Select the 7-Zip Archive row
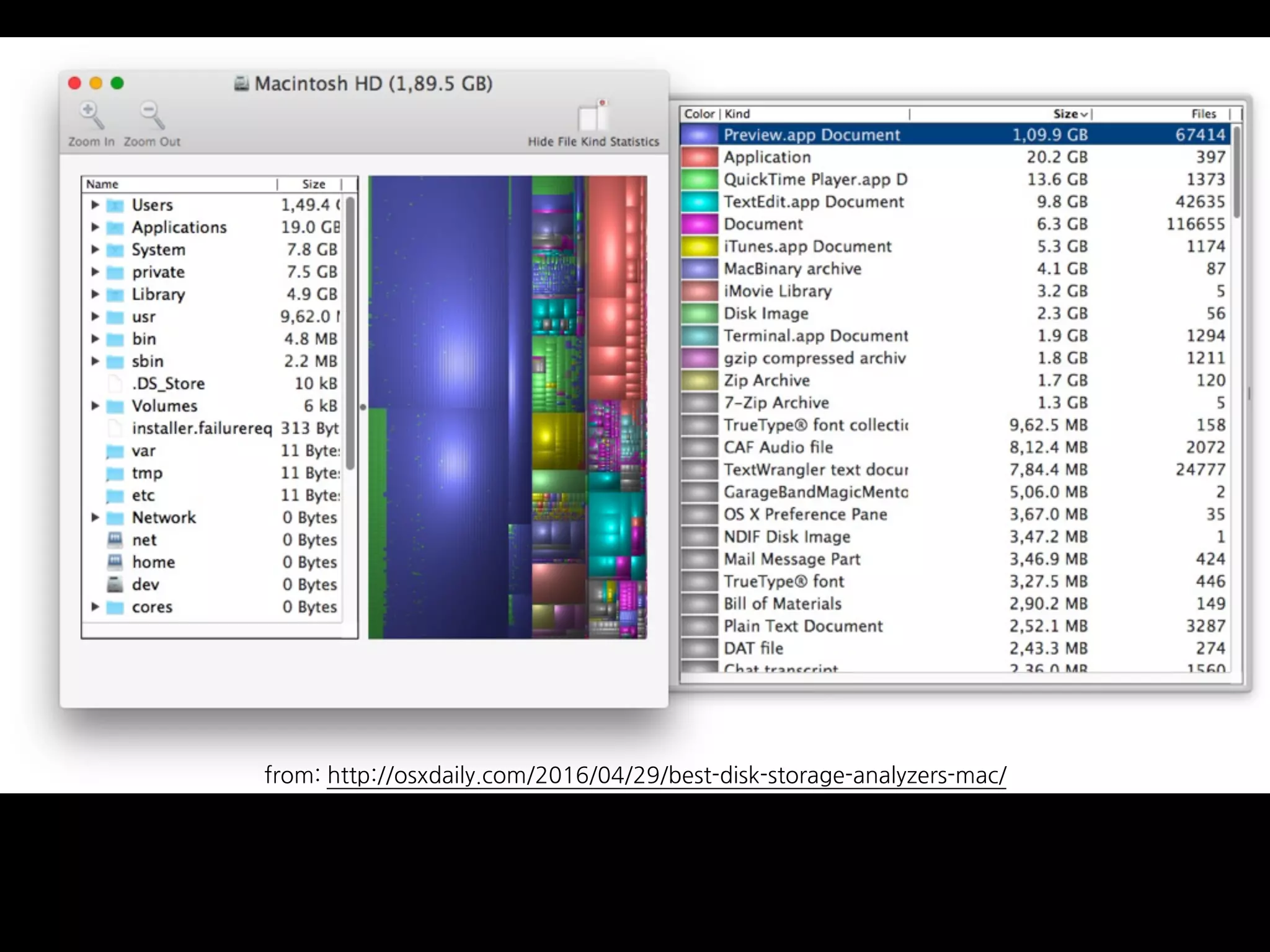Image resolution: width=1270 pixels, height=952 pixels. point(955,402)
